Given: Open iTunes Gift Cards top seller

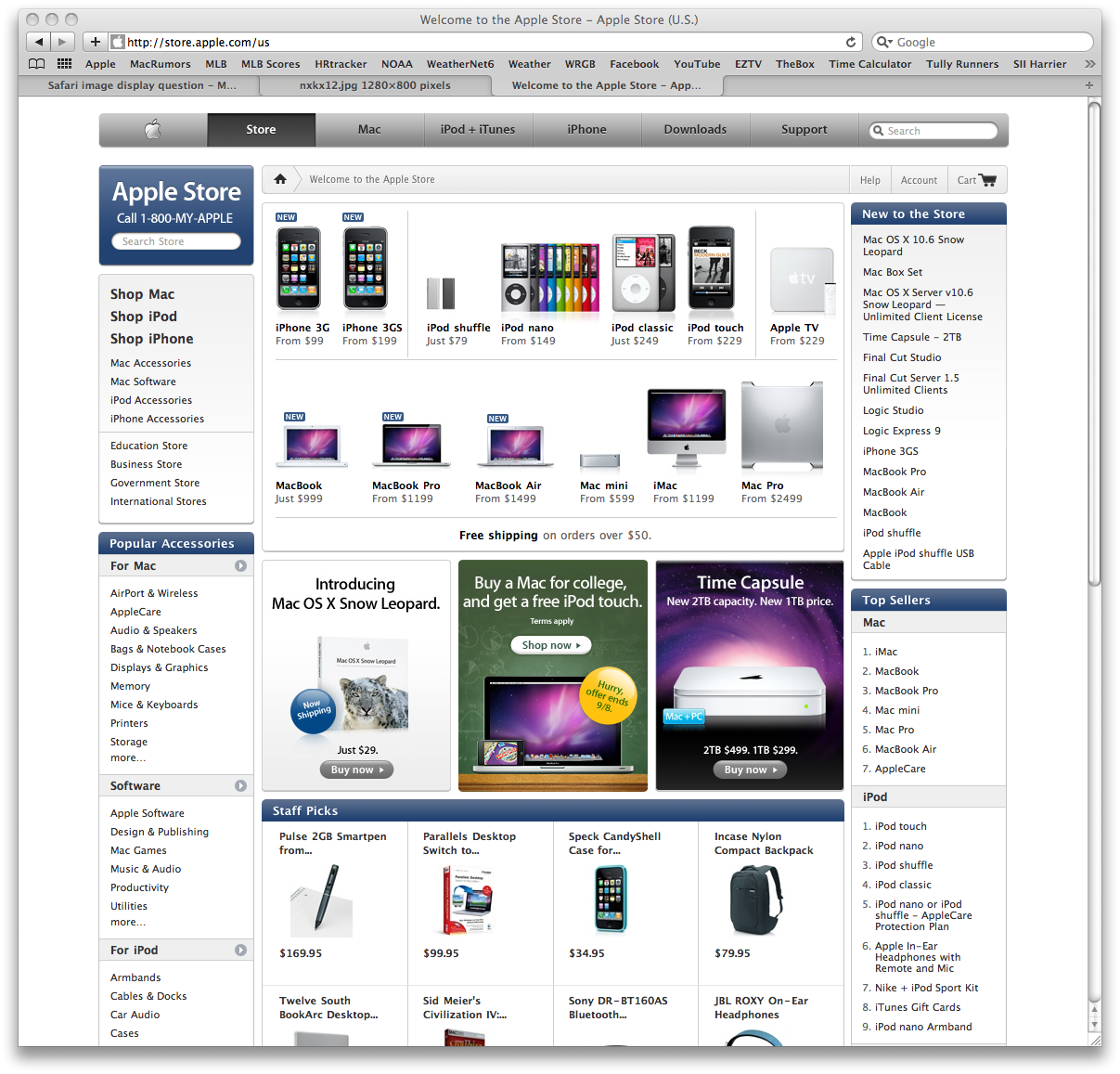Looking at the screenshot, I should pos(918,1007).
